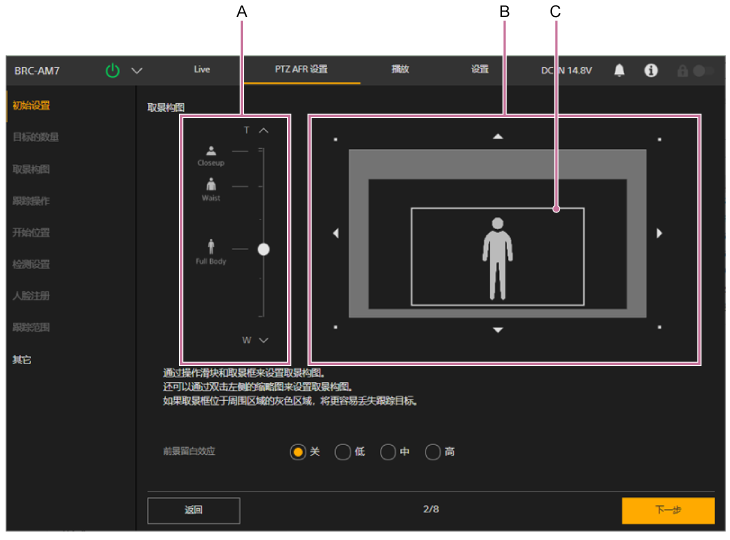This screenshot has width=730, height=540.
Task: Move framing down with bottom arrow
Action: click(498, 330)
